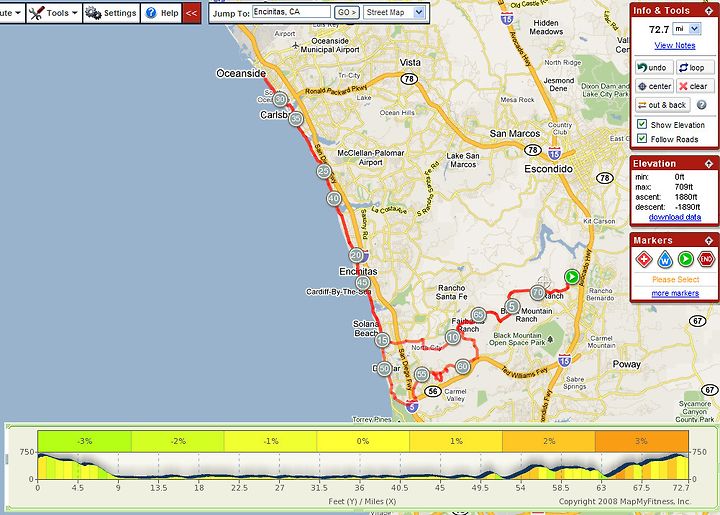Collapse the Info & Tools panel
Viewport: 720px width, 515px height.
pyautogui.click(x=709, y=11)
